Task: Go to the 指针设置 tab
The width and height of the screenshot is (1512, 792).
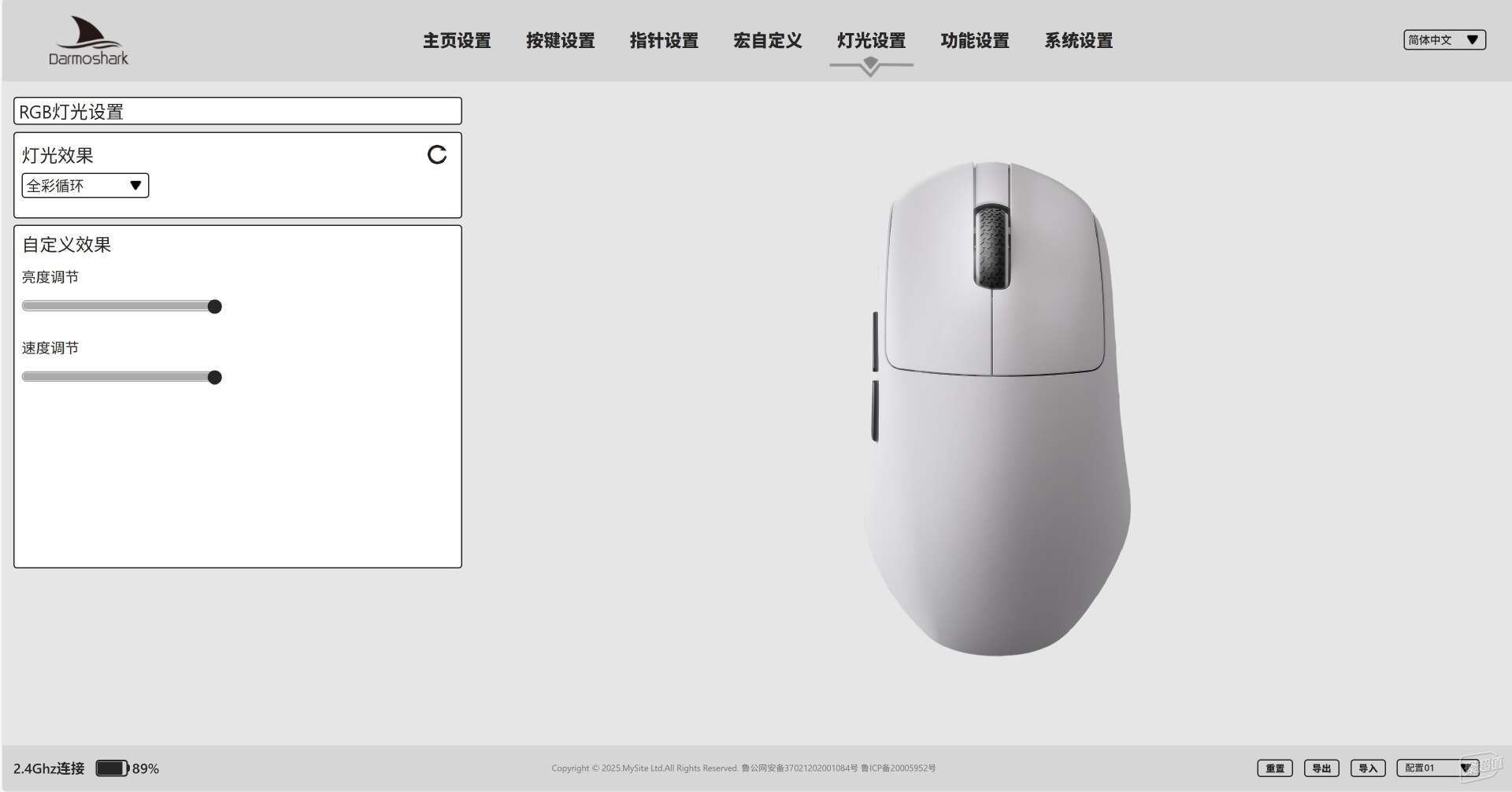Action: pos(664,40)
